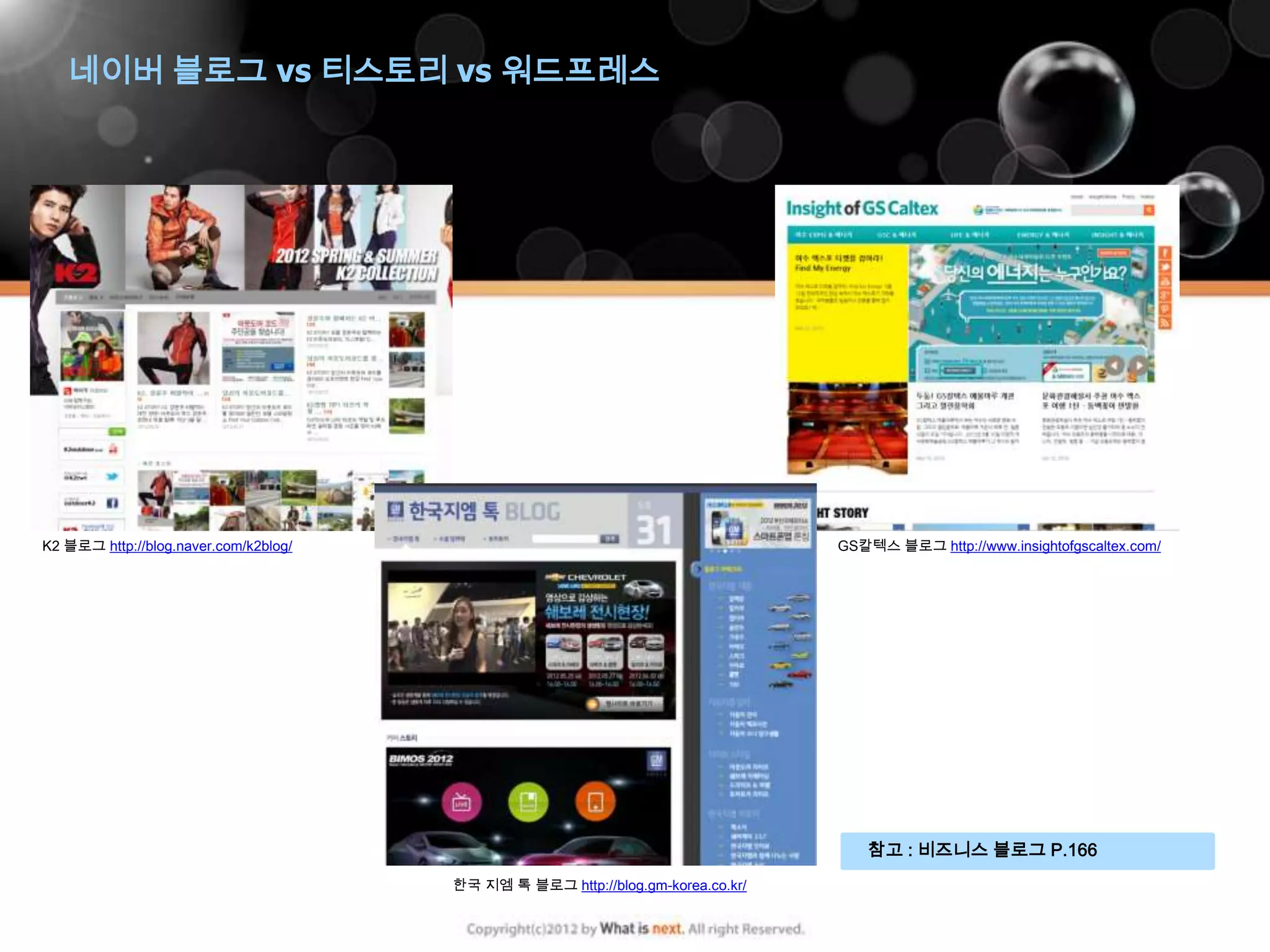Click the orange tablet icon in BIMOS 2012
Image resolution: width=1270 pixels, height=952 pixels.
click(595, 801)
